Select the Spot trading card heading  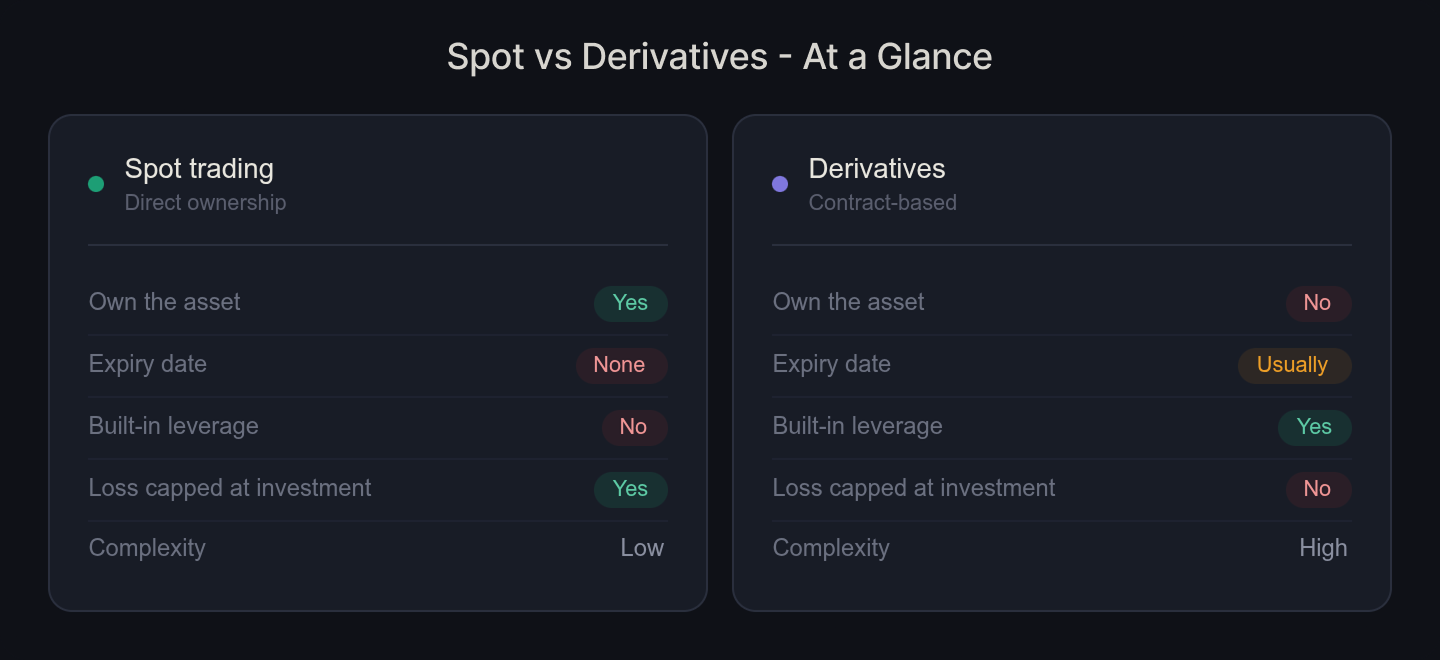pos(199,169)
